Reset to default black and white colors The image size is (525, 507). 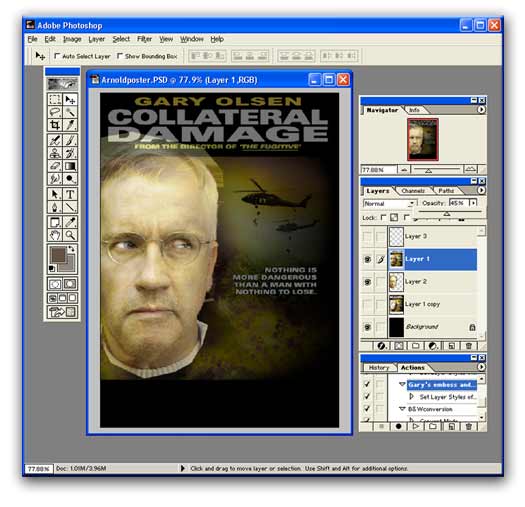52,268
